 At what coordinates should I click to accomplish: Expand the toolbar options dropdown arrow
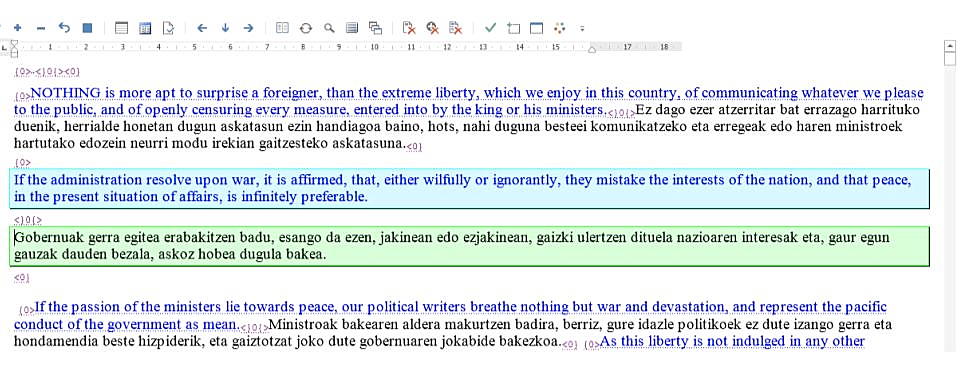coord(582,28)
